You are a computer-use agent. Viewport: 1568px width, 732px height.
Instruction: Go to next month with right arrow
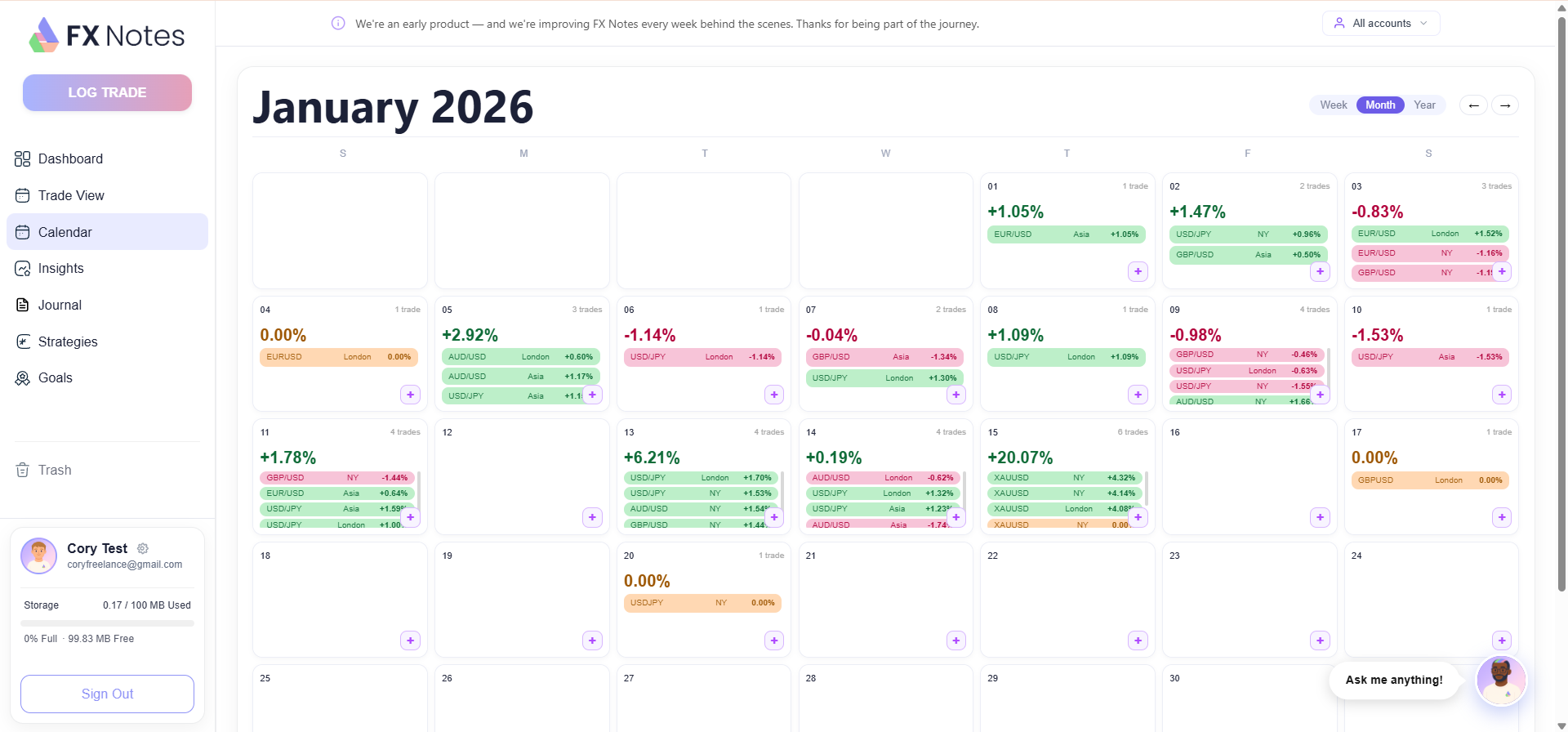pyautogui.click(x=1506, y=105)
